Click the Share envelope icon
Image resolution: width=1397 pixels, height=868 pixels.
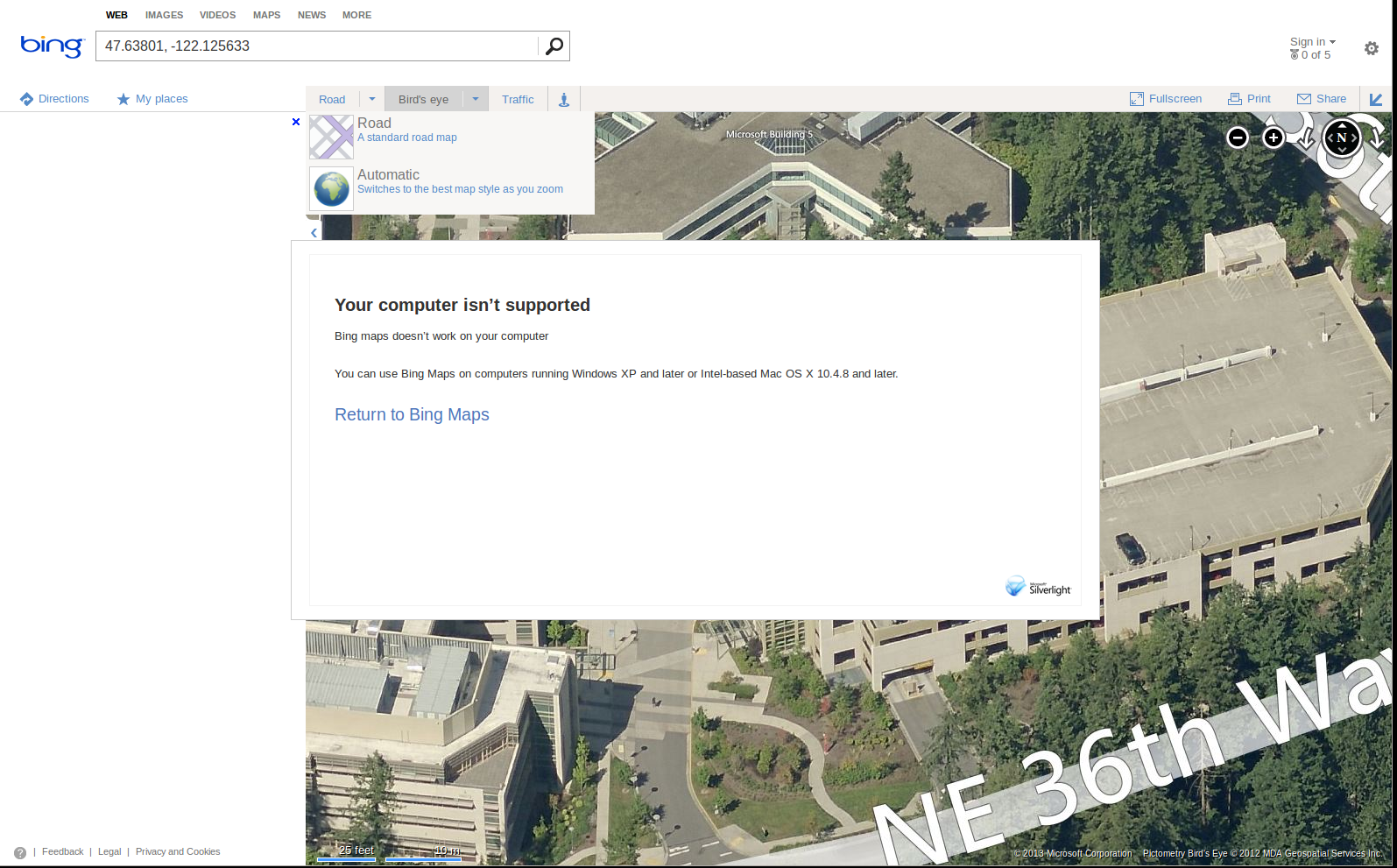1304,99
